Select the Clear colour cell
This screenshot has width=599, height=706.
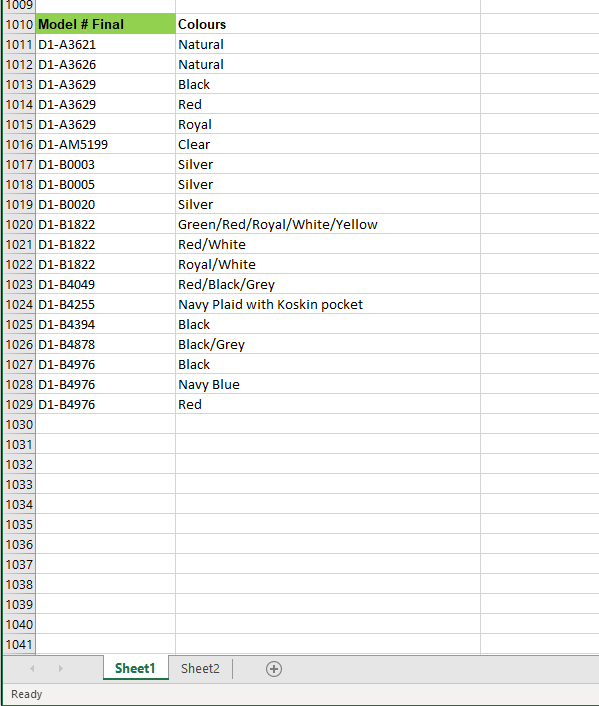328,144
